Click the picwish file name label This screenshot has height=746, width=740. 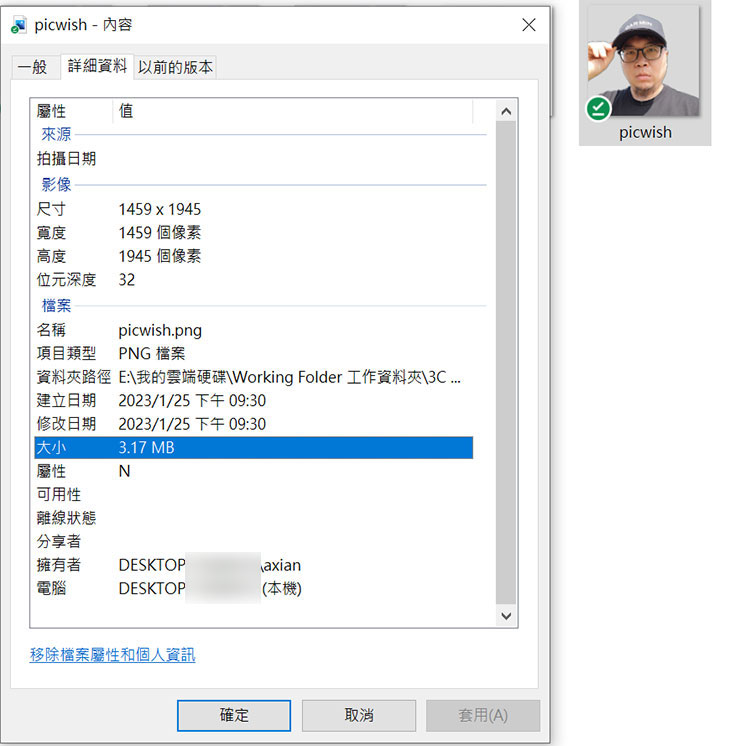pyautogui.click(x=645, y=132)
